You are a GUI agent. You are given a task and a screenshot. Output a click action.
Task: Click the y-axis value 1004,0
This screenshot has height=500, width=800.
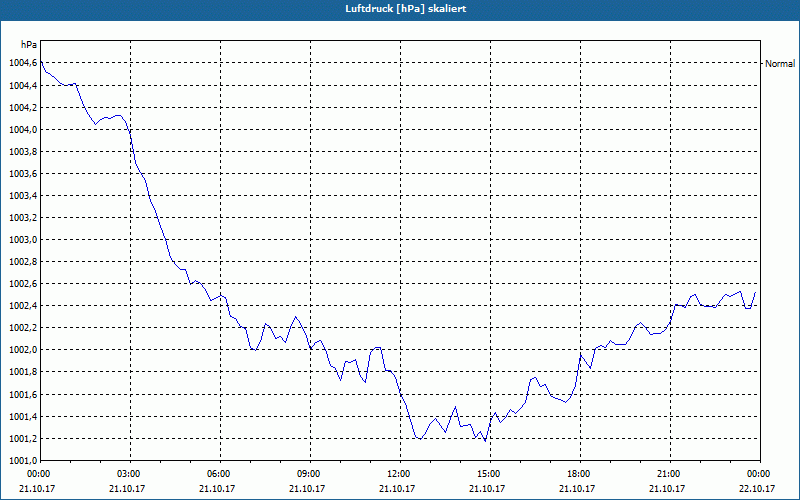(23, 130)
